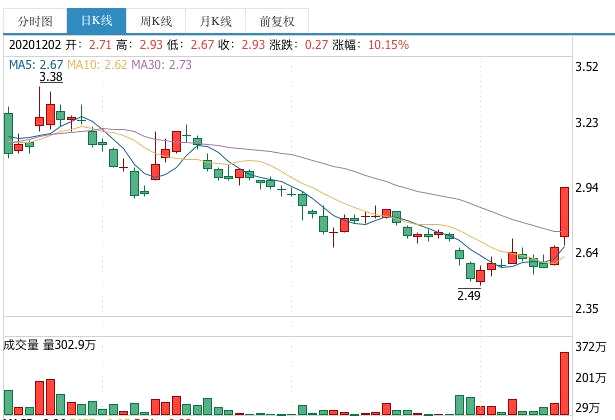The width and height of the screenshot is (615, 420).
Task: Select the 日K线 tab
Action: [x=97, y=21]
